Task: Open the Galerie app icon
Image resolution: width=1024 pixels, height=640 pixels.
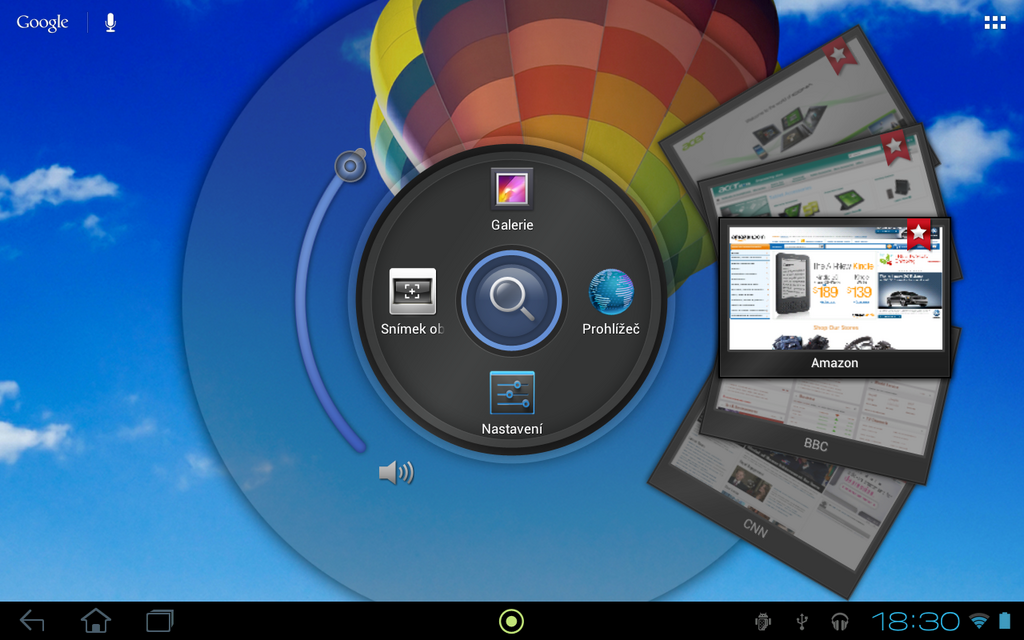Action: point(512,190)
